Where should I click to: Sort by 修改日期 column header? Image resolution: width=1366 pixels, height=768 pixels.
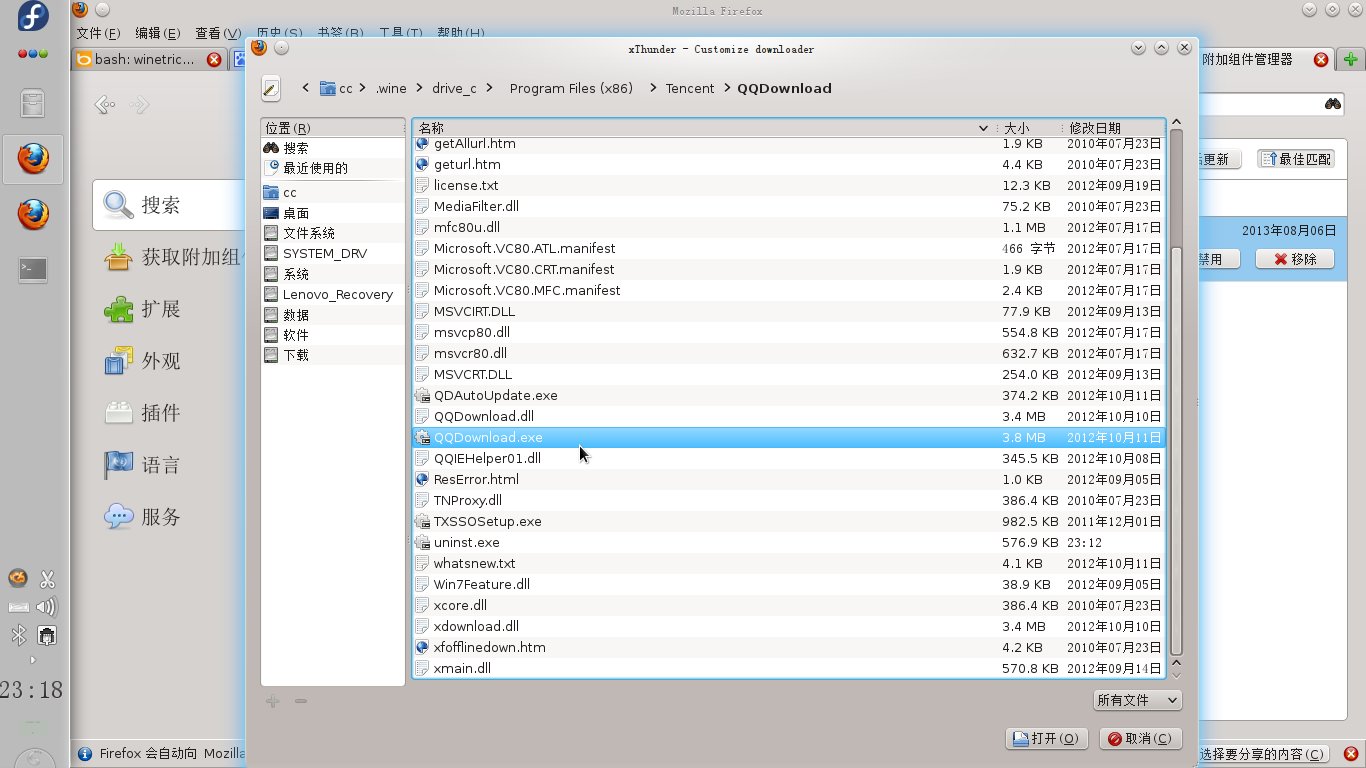1114,128
